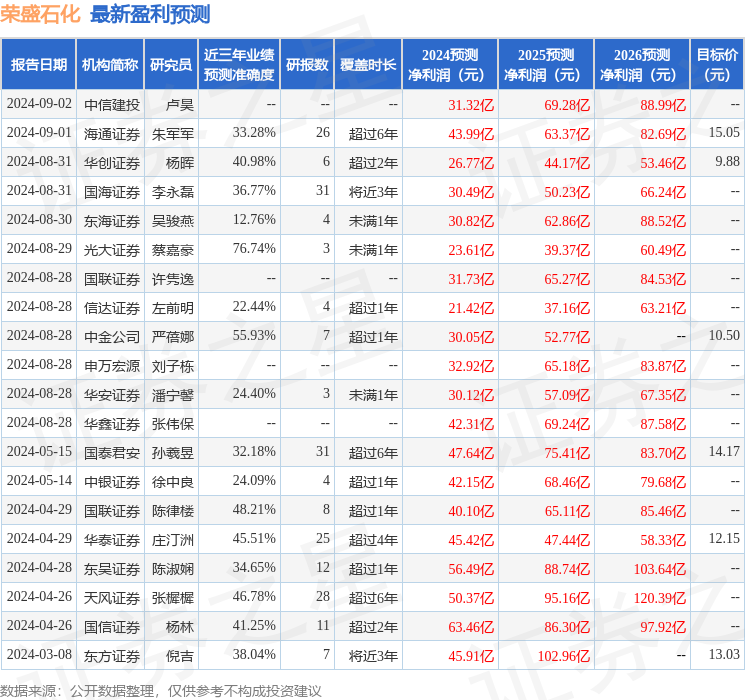Select analyst 蔡嘉豪
Image resolution: width=745 pixels, height=700 pixels.
pyautogui.click(x=172, y=249)
